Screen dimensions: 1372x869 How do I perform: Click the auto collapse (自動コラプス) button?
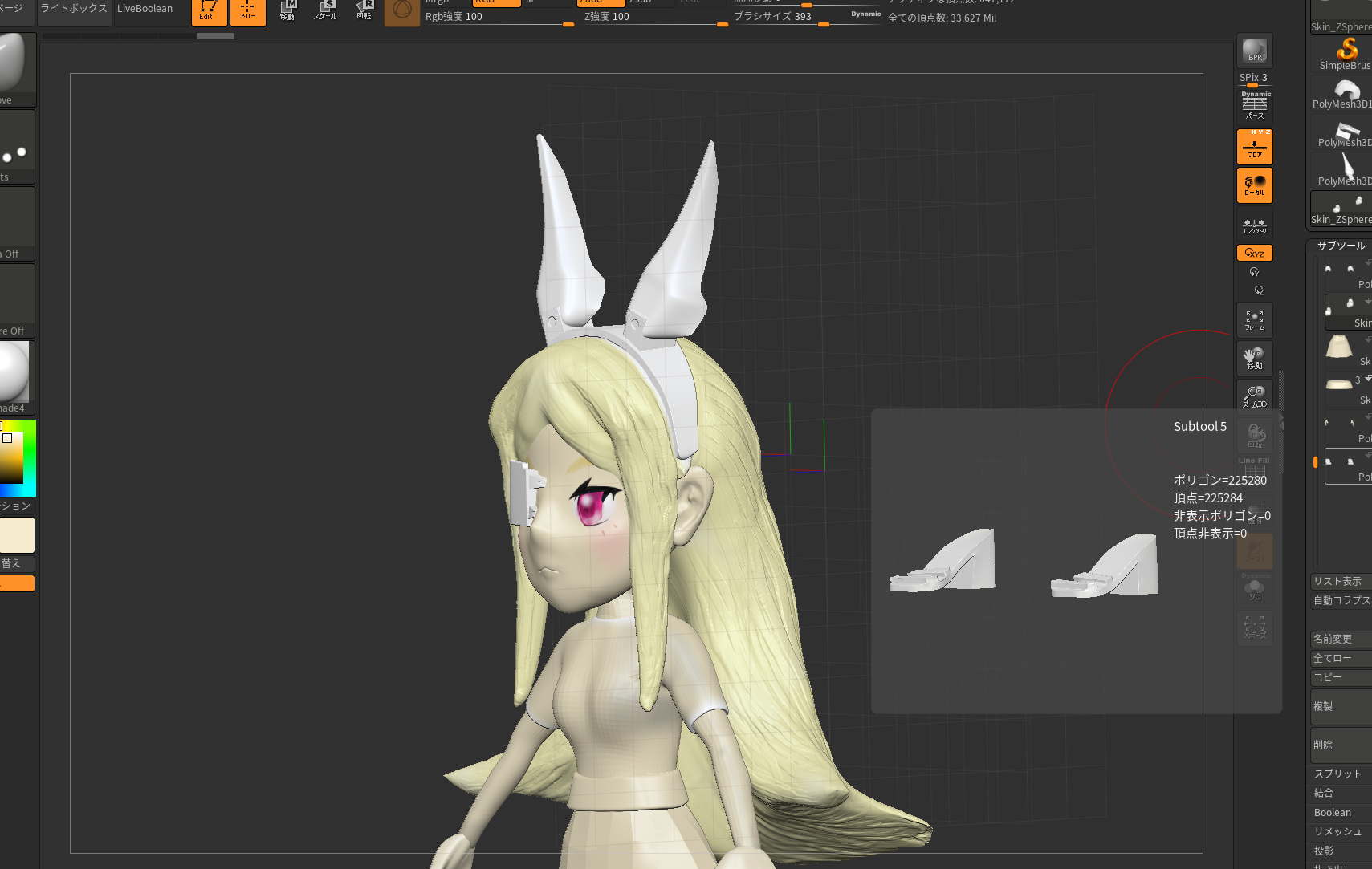(1341, 600)
